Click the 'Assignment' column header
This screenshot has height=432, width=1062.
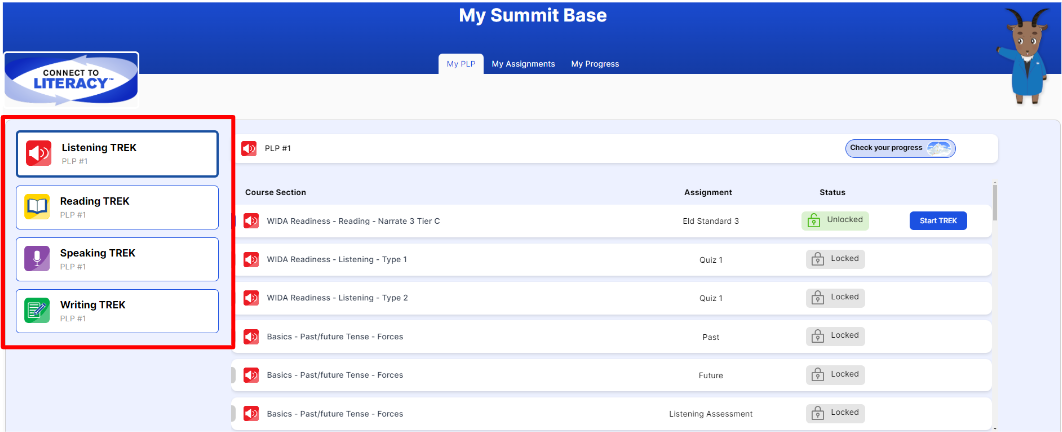pos(708,192)
